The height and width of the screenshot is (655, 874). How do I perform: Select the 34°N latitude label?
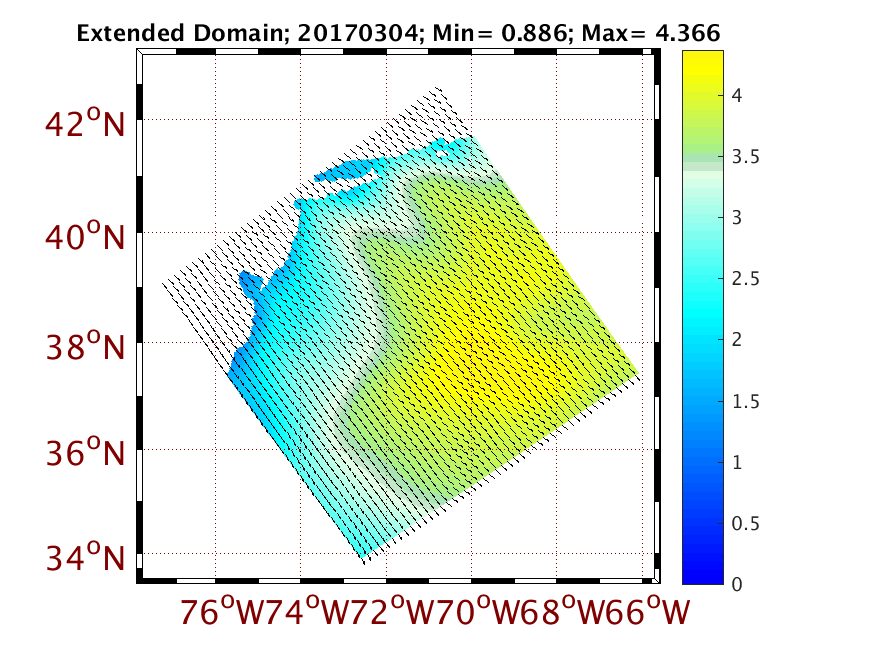pos(85,556)
